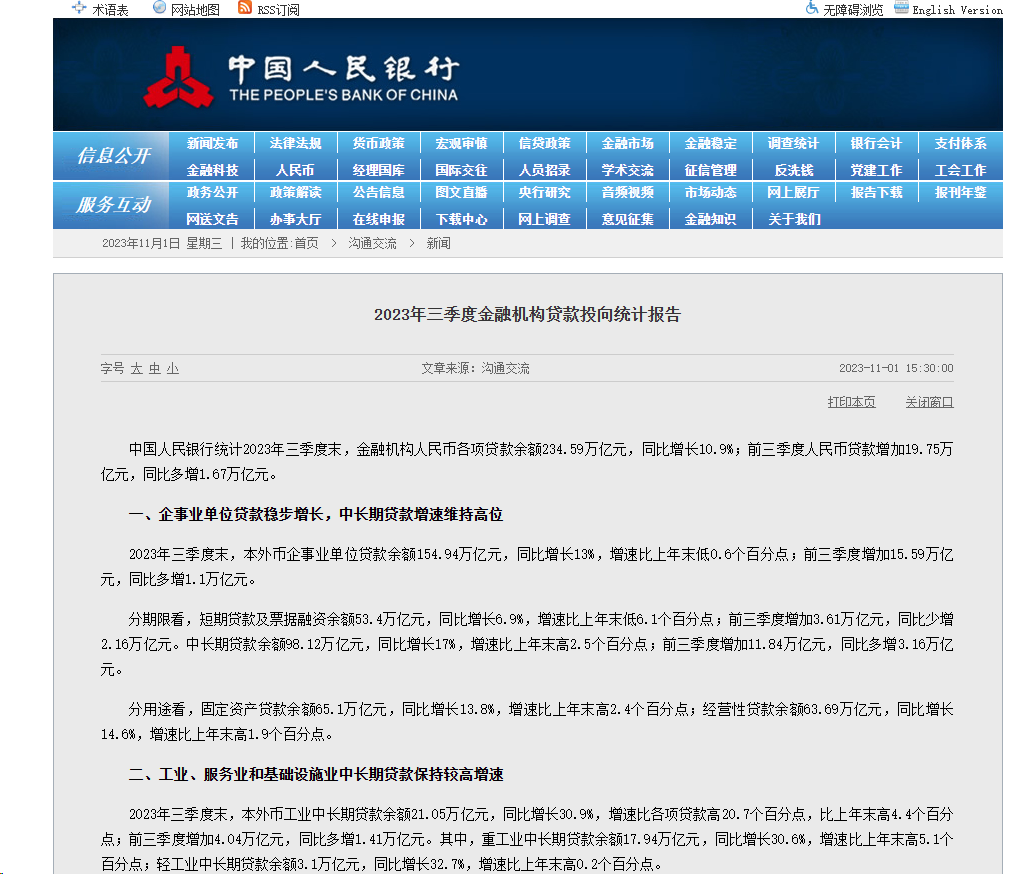Click 首页 in the breadcrumb
This screenshot has width=1023, height=874.
point(306,243)
